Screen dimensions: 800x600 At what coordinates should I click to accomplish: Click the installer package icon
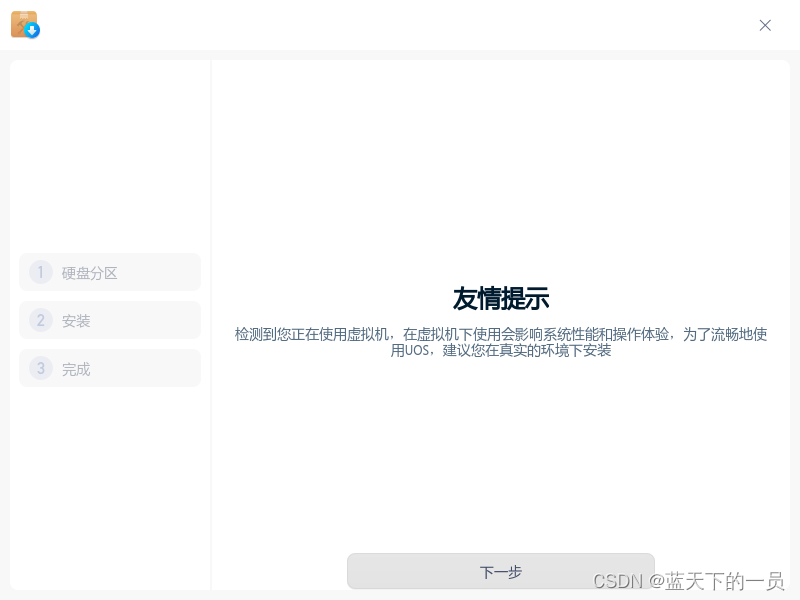(x=26, y=24)
